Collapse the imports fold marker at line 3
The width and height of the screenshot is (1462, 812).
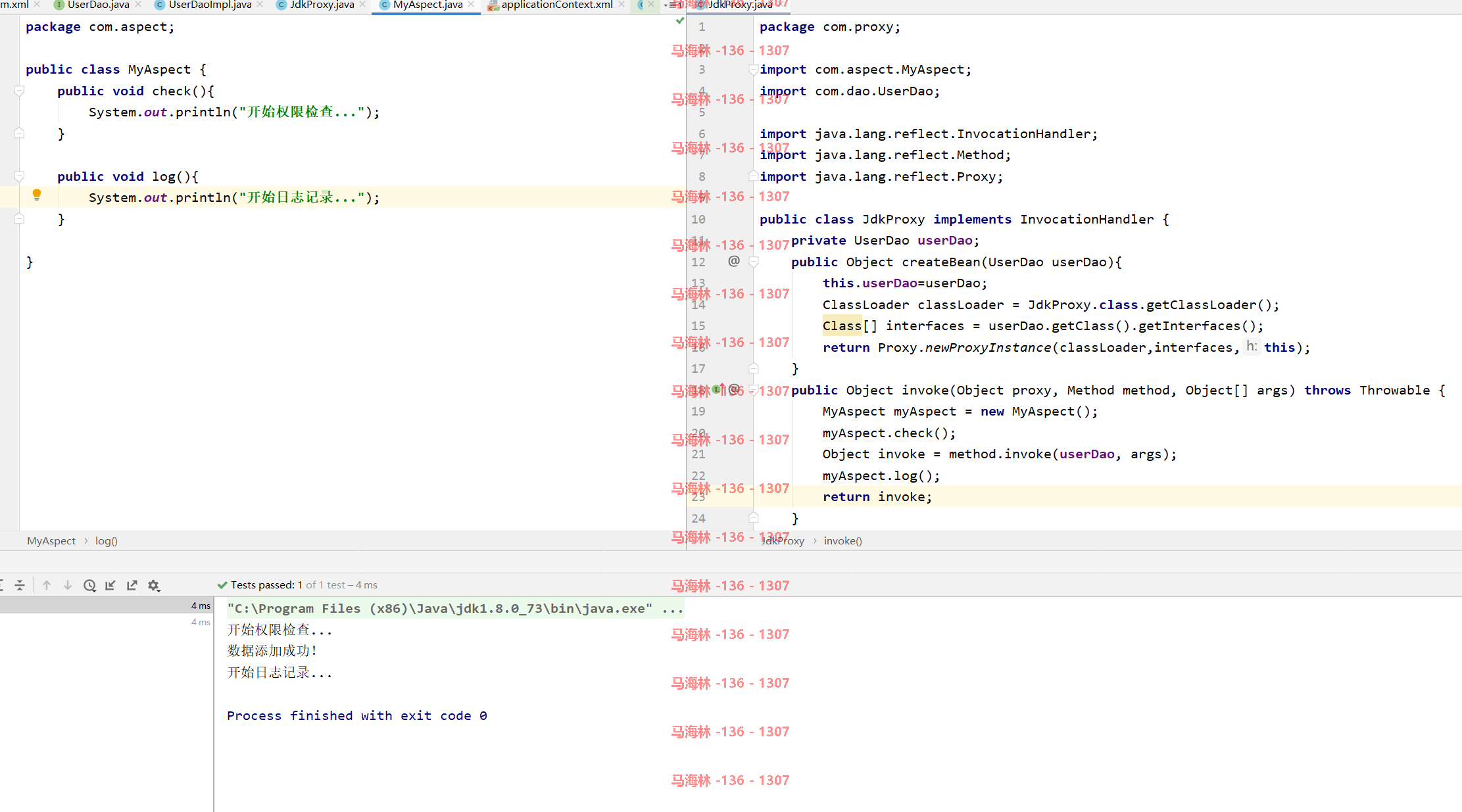pyautogui.click(x=754, y=70)
